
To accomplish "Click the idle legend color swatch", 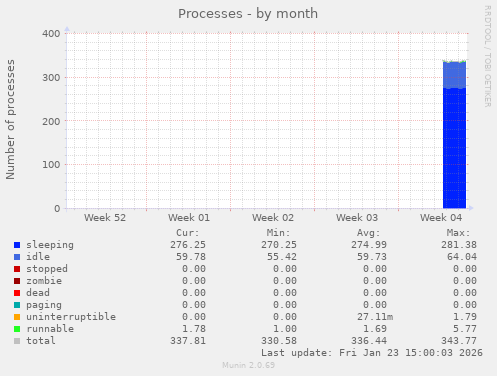I will pos(17,257).
